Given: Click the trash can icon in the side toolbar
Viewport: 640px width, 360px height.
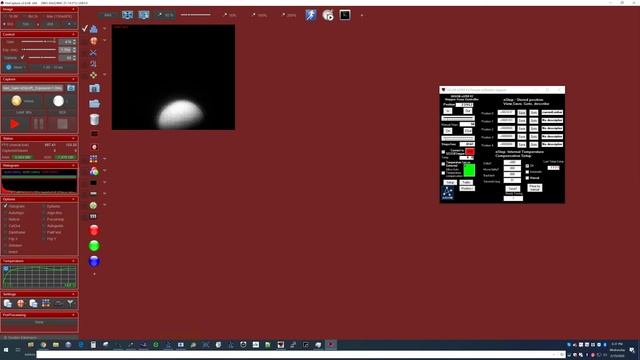Looking at the screenshot, I should click(x=94, y=120).
